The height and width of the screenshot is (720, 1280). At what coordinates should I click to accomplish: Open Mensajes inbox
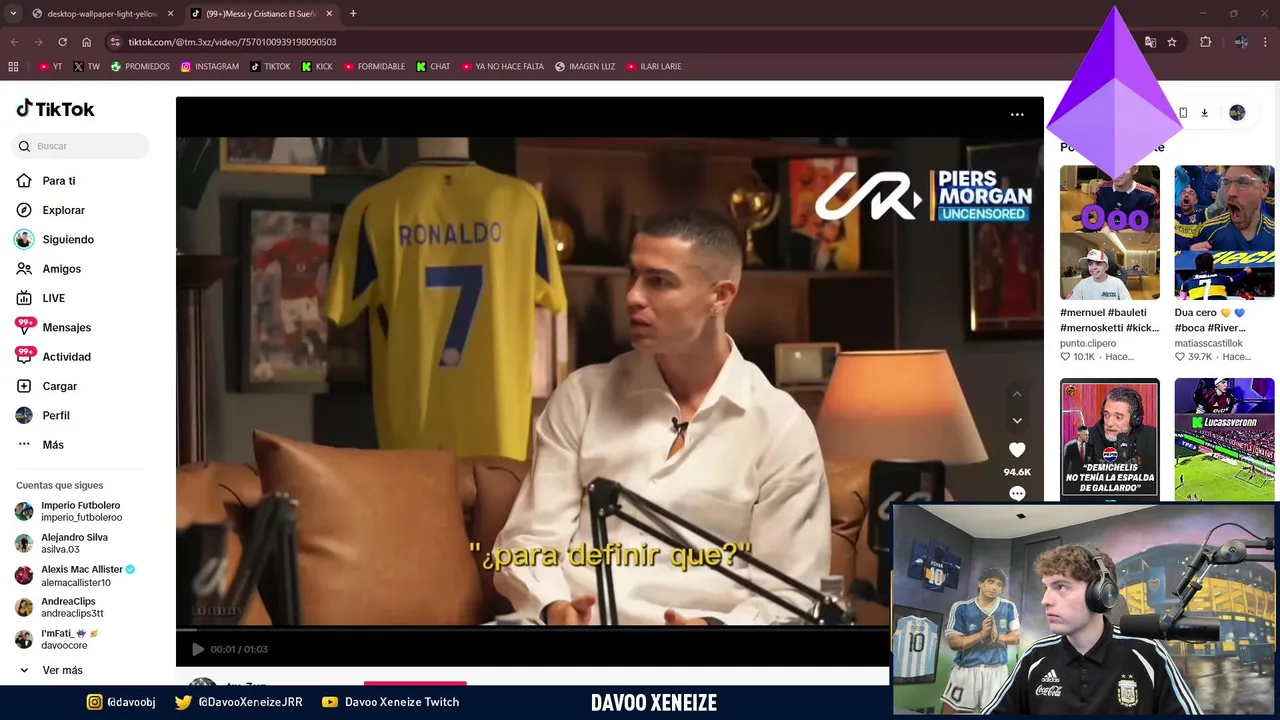pyautogui.click(x=66, y=328)
